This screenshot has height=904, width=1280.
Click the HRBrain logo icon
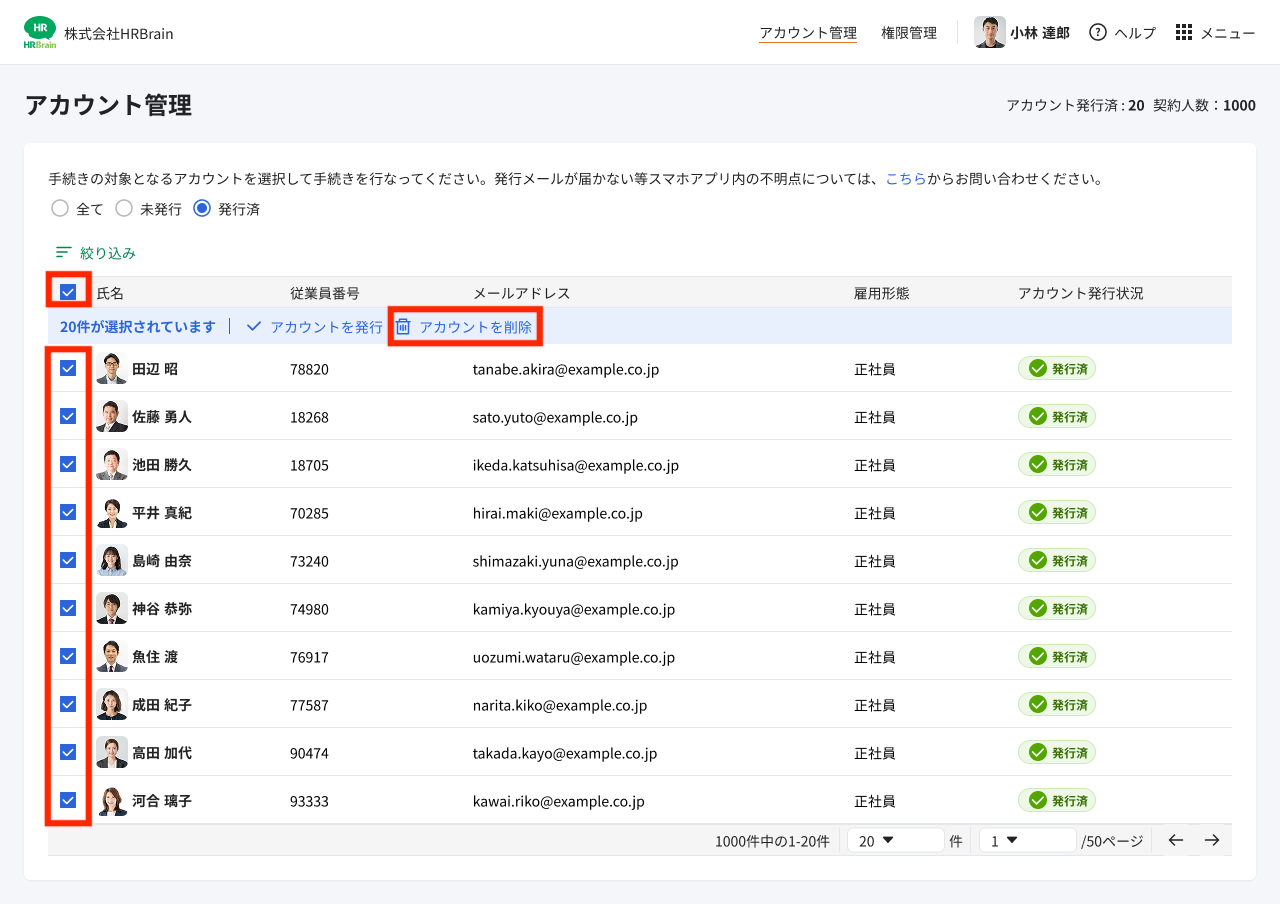[x=39, y=31]
